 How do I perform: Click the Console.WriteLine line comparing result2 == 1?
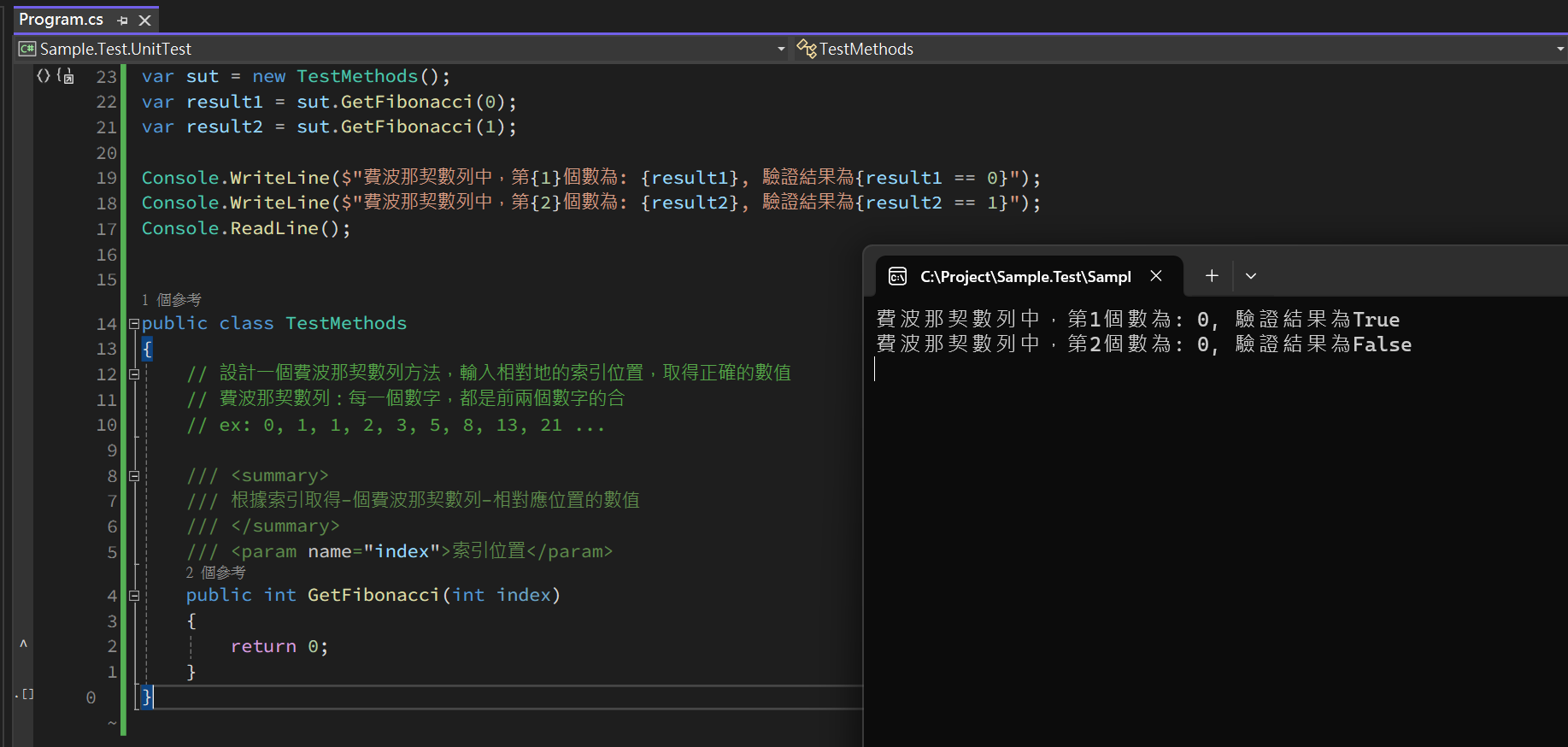coord(591,203)
